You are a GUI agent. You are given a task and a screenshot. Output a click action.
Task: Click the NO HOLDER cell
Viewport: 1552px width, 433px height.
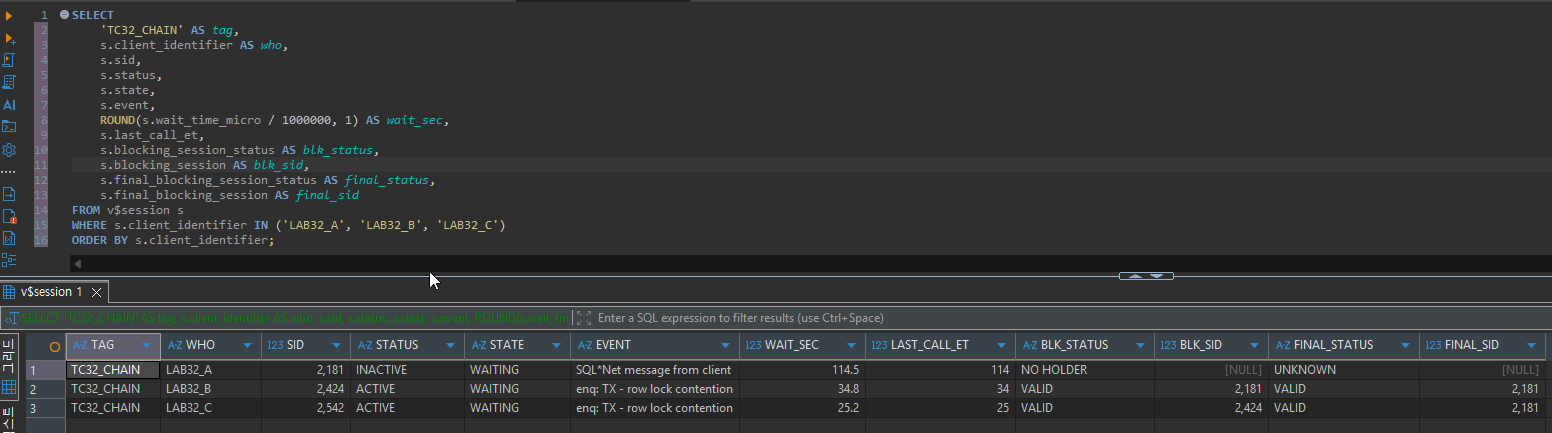(x=1084, y=370)
